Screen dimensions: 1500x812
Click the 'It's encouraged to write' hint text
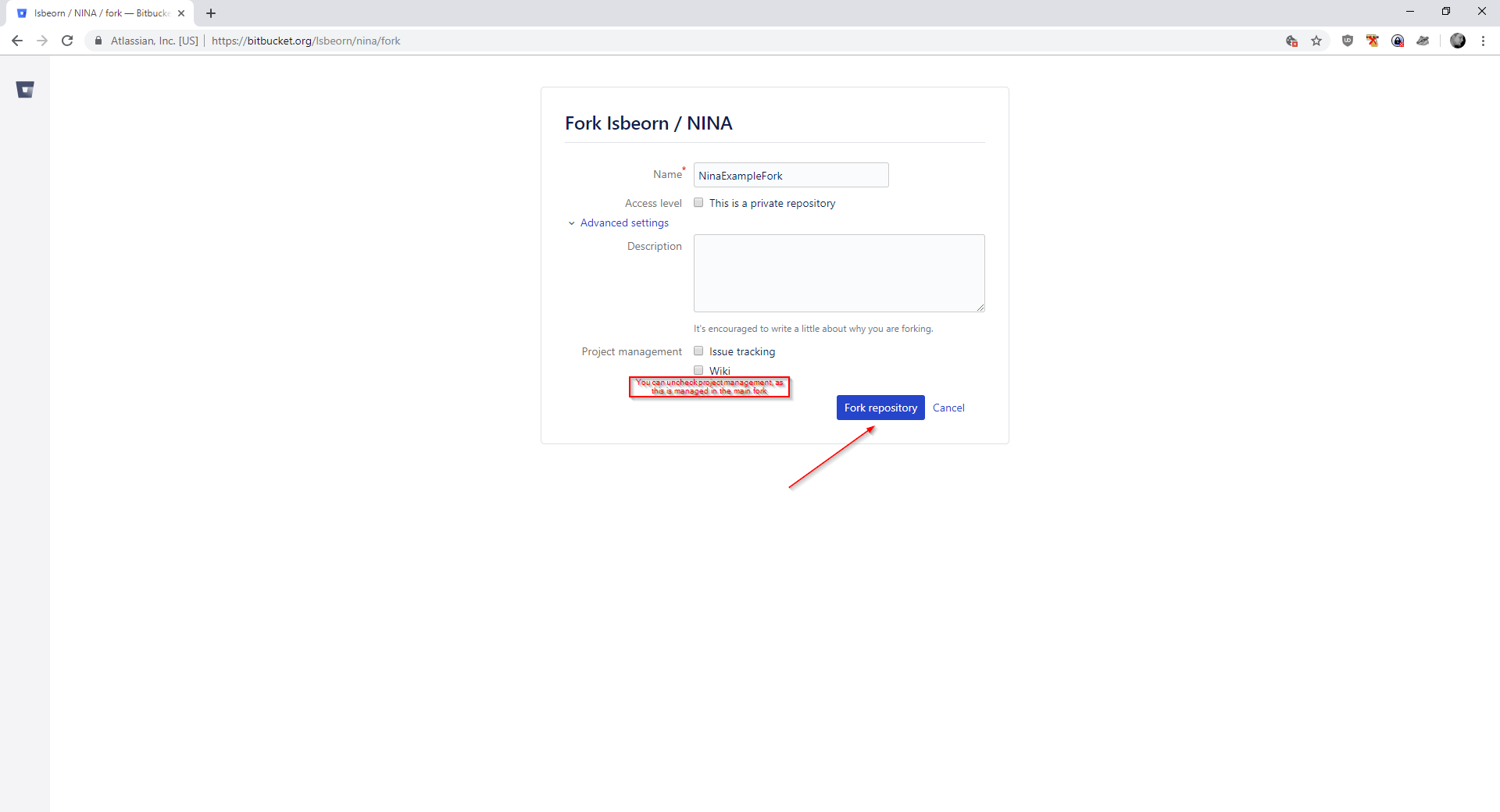(813, 329)
